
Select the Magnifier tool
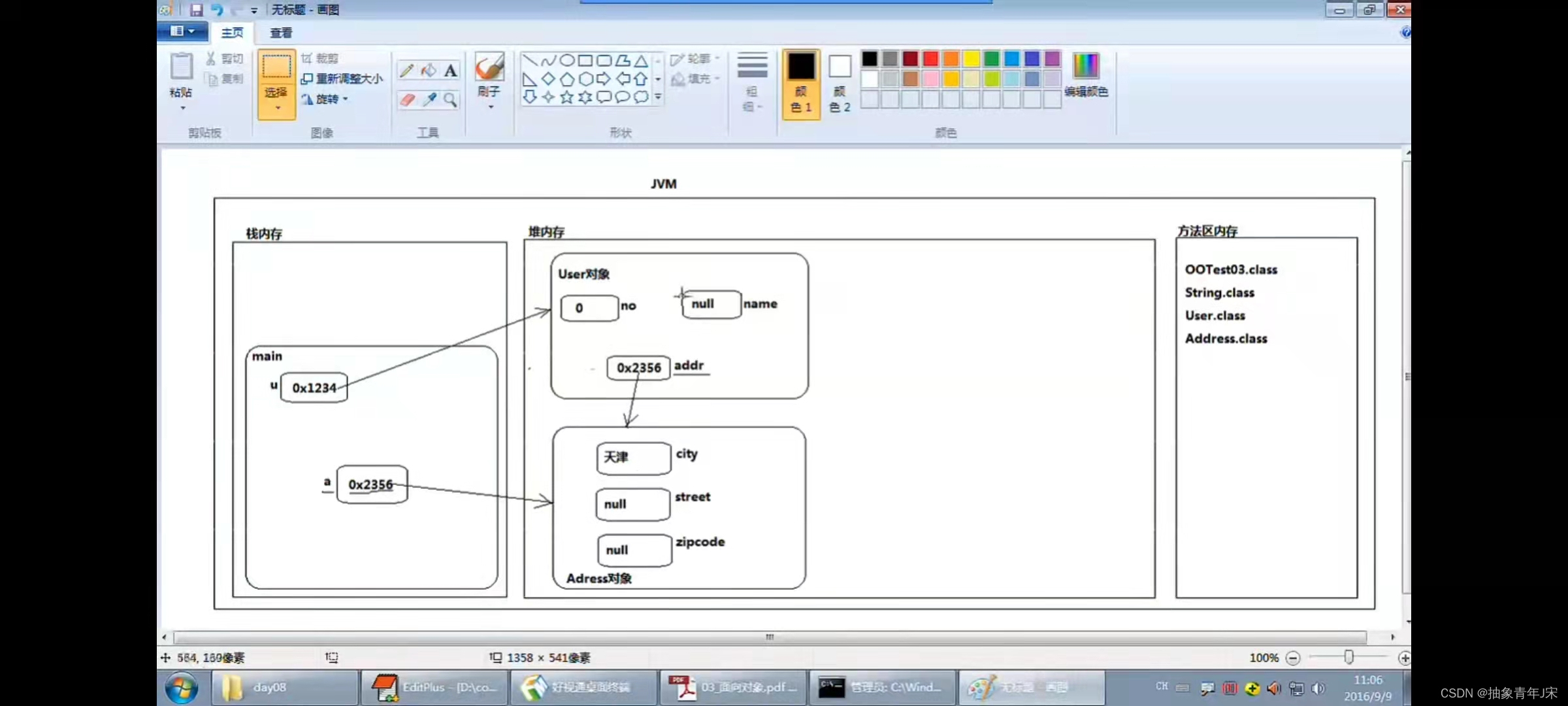(x=450, y=99)
